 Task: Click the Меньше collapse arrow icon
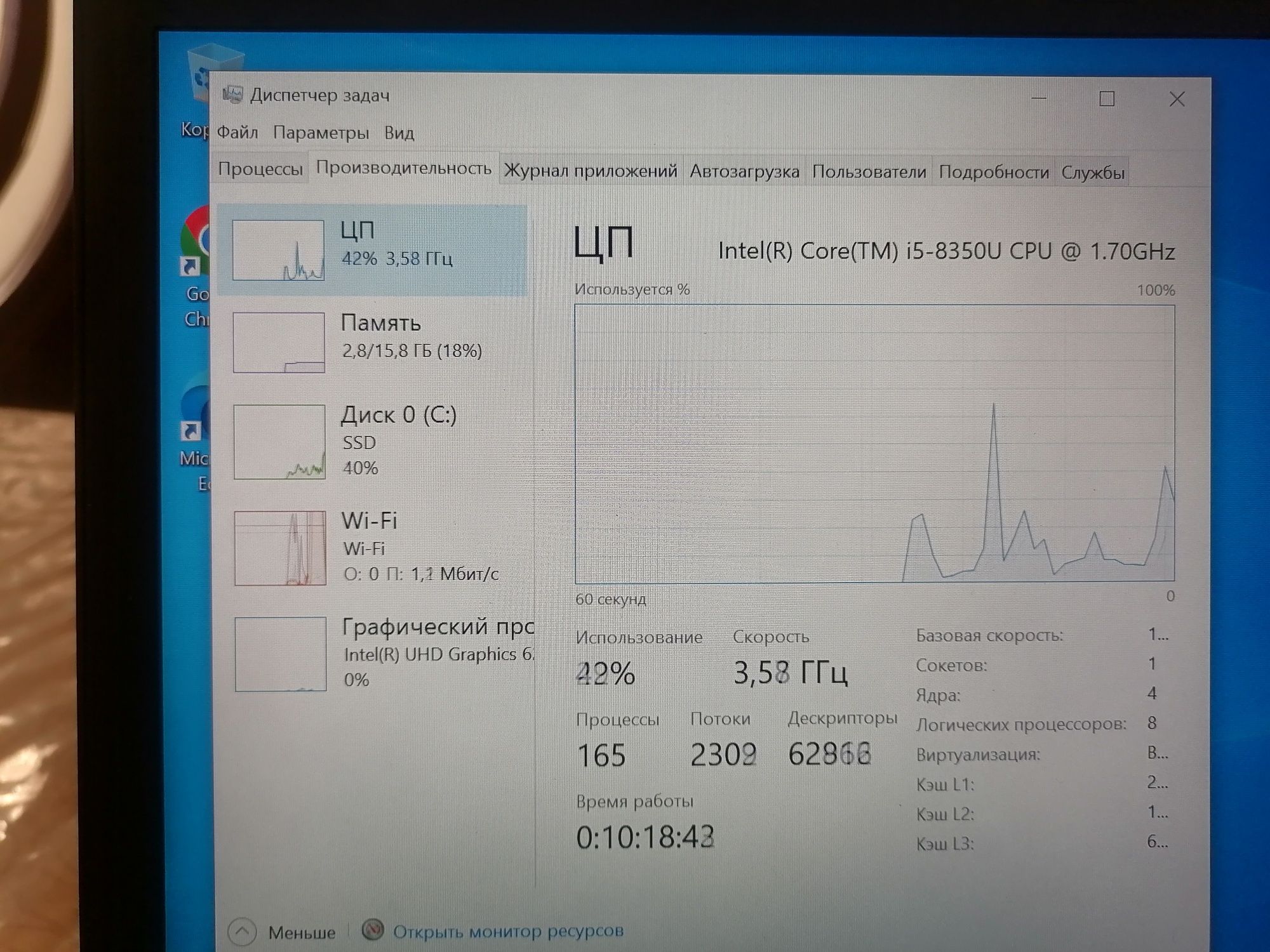pyautogui.click(x=242, y=932)
